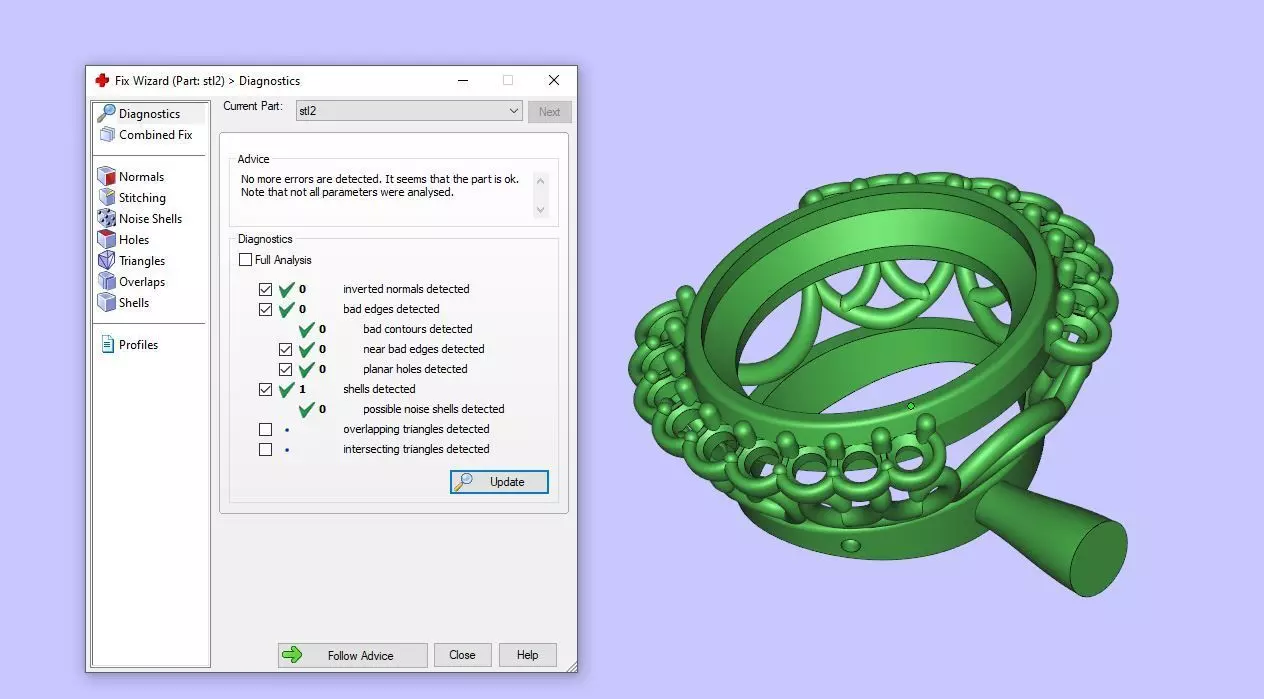Viewport: 1264px width, 699px height.
Task: Go to the Noise Shells page label
Action: coord(150,219)
